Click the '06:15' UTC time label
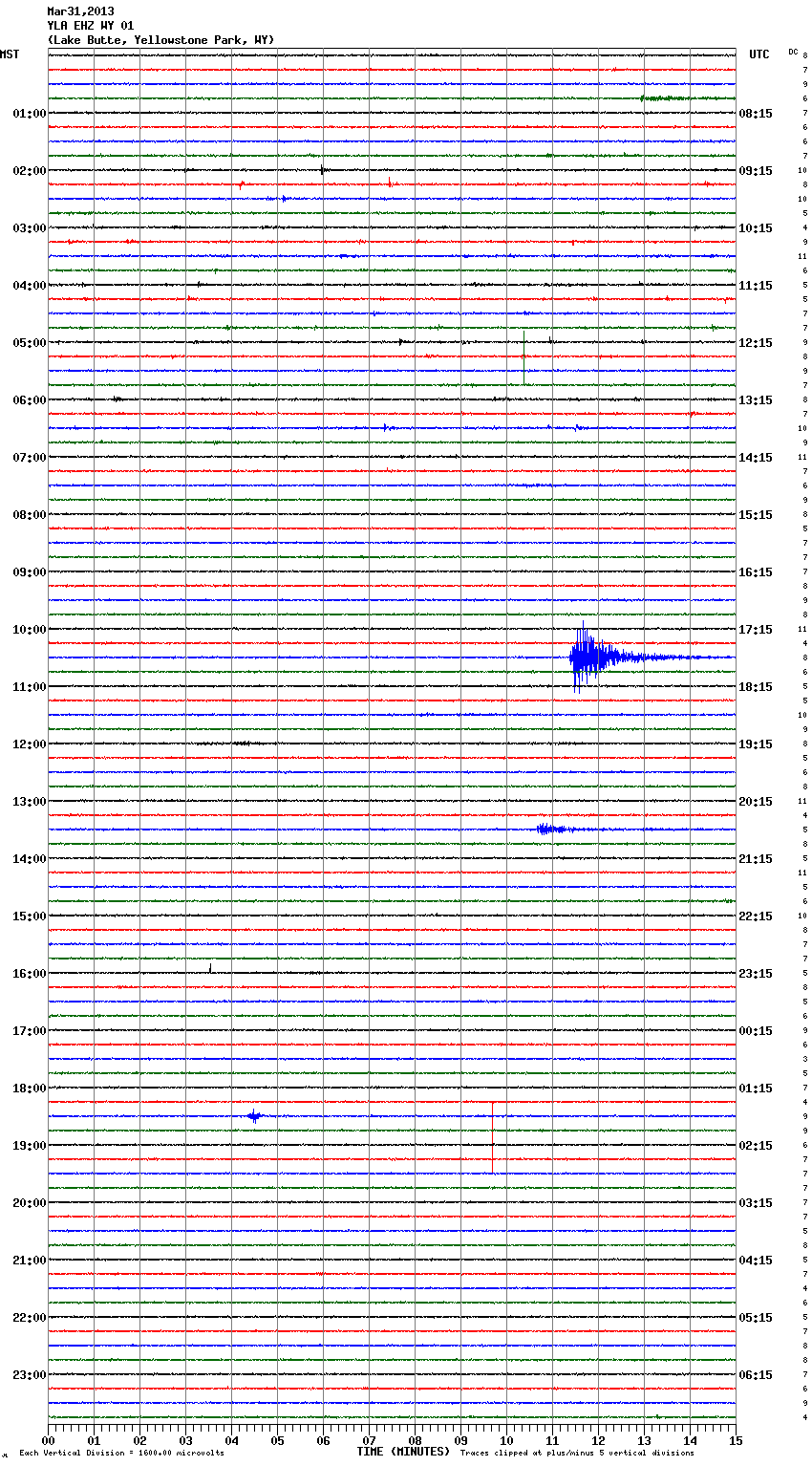The width and height of the screenshot is (812, 1466). point(756,1375)
